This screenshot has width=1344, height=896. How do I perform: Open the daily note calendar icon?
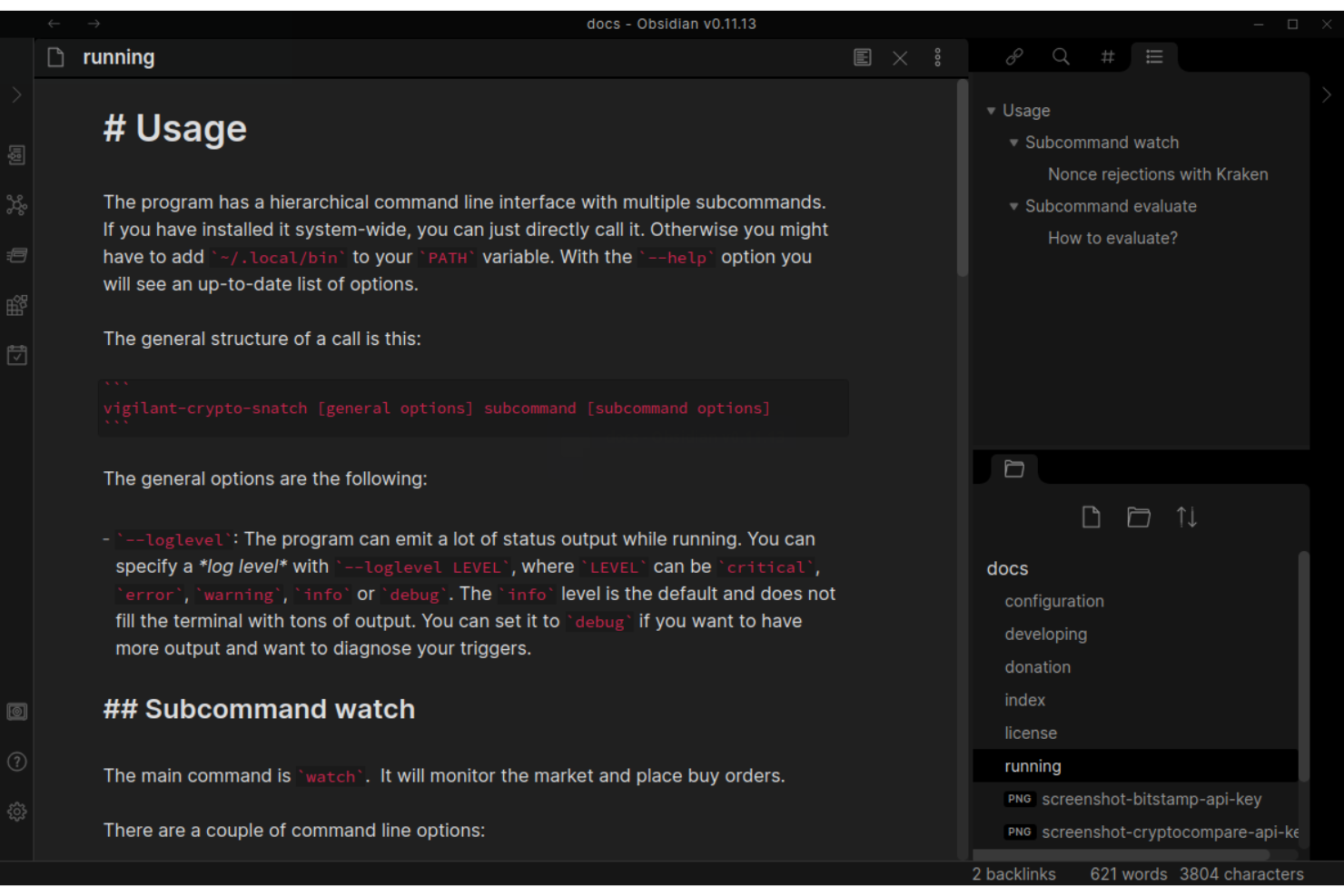pos(16,355)
